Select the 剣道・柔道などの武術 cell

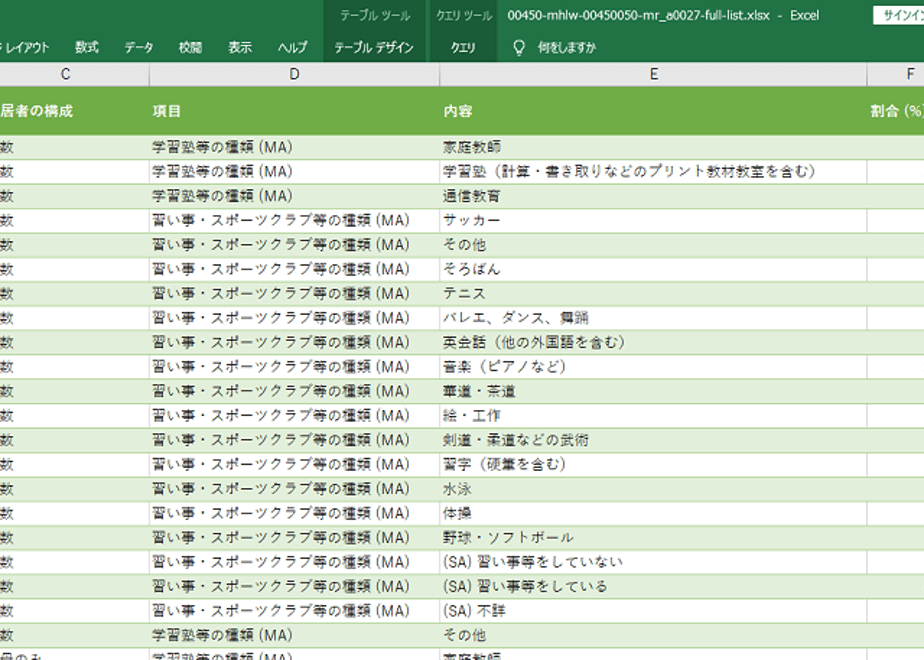(653, 440)
